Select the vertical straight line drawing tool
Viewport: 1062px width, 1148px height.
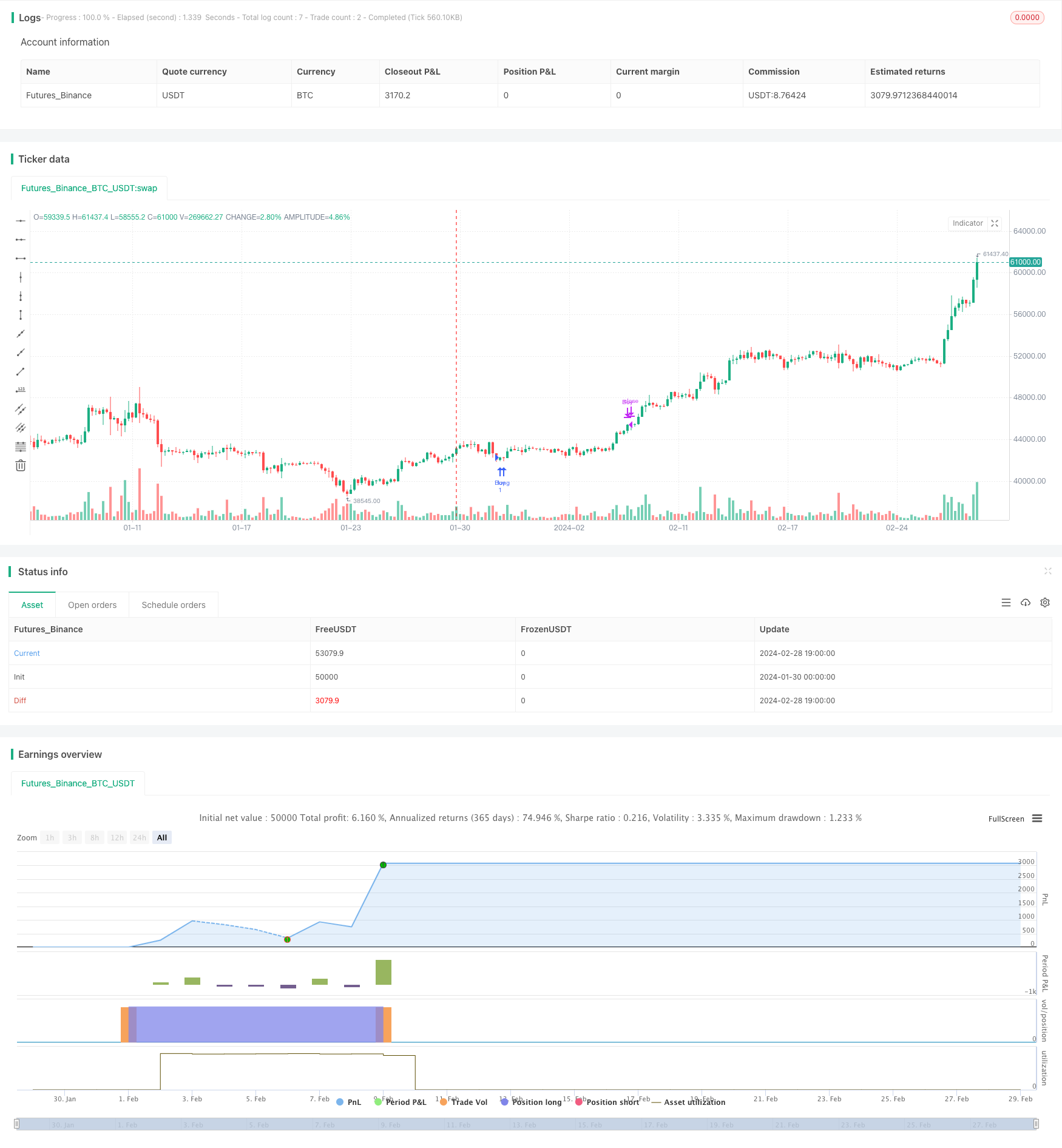click(21, 277)
